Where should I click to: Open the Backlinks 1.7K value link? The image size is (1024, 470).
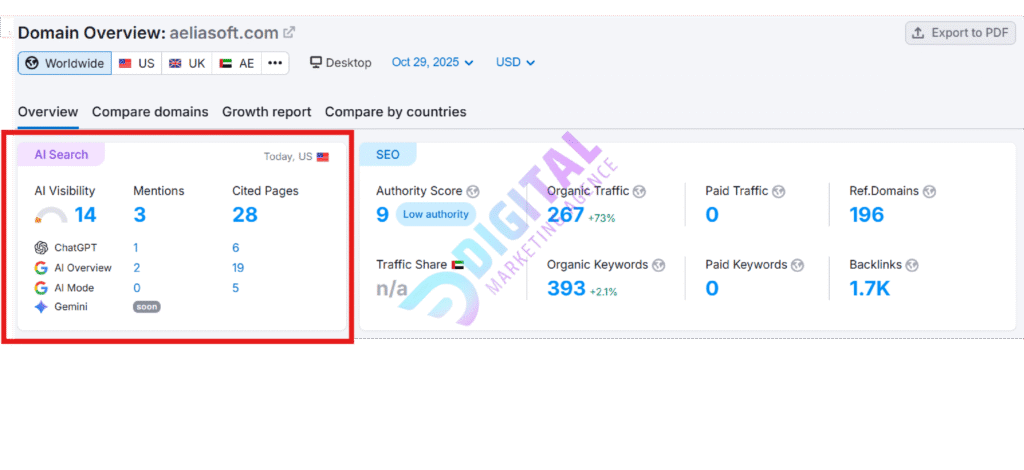(x=869, y=289)
